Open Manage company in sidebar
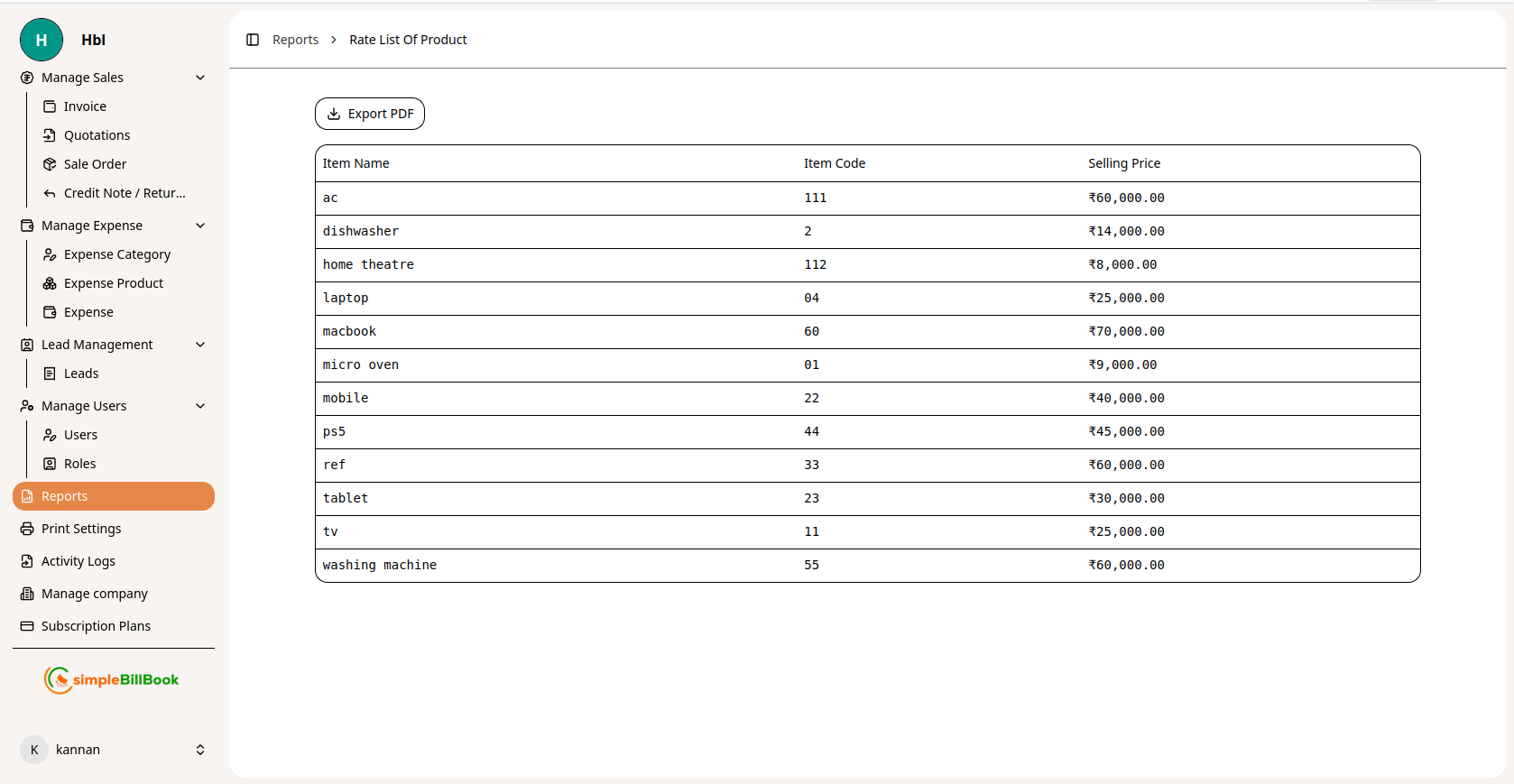The height and width of the screenshot is (784, 1514). point(95,594)
